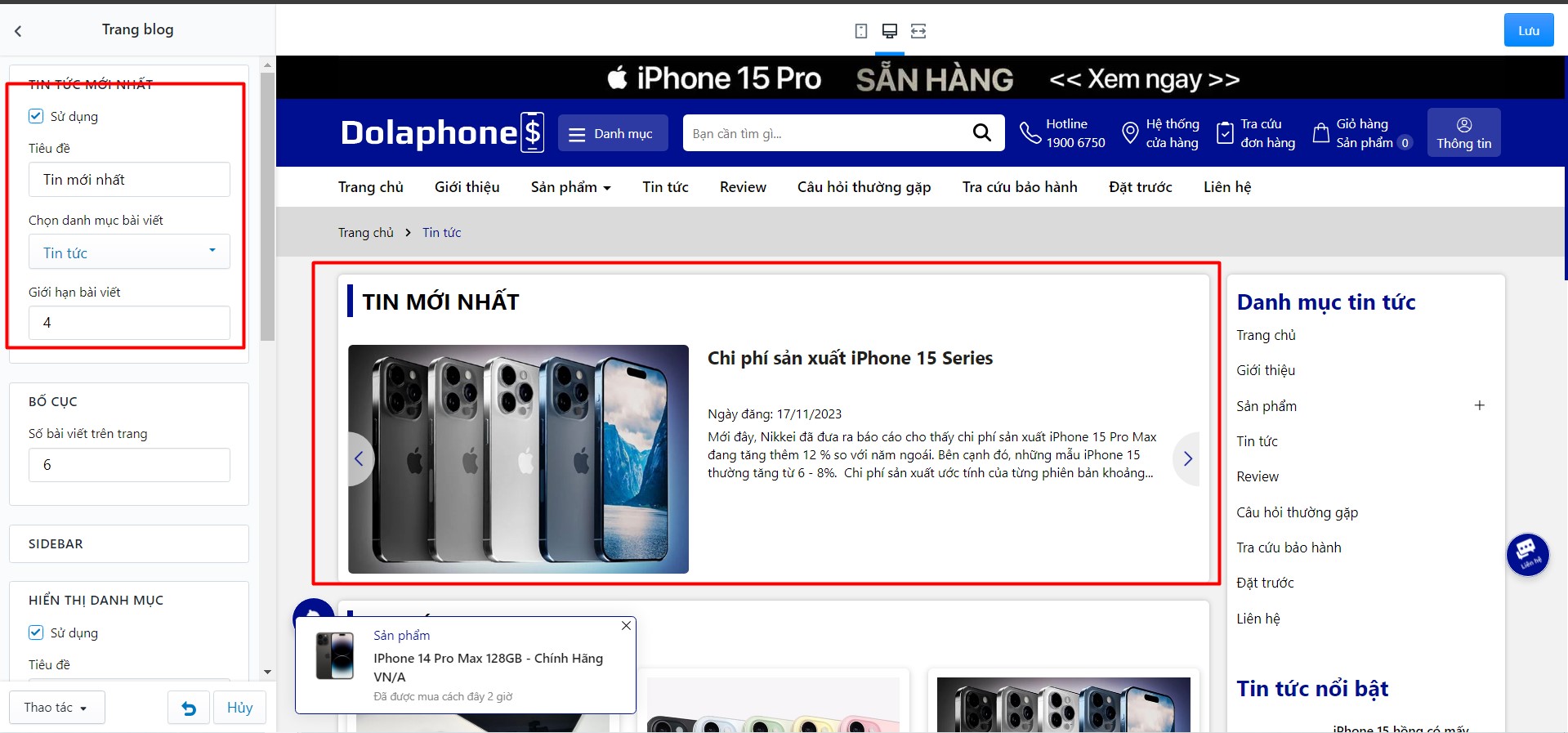Screen dimensions: 1568x733
Task: Click the order lookup clipboard icon
Action: click(x=1225, y=132)
